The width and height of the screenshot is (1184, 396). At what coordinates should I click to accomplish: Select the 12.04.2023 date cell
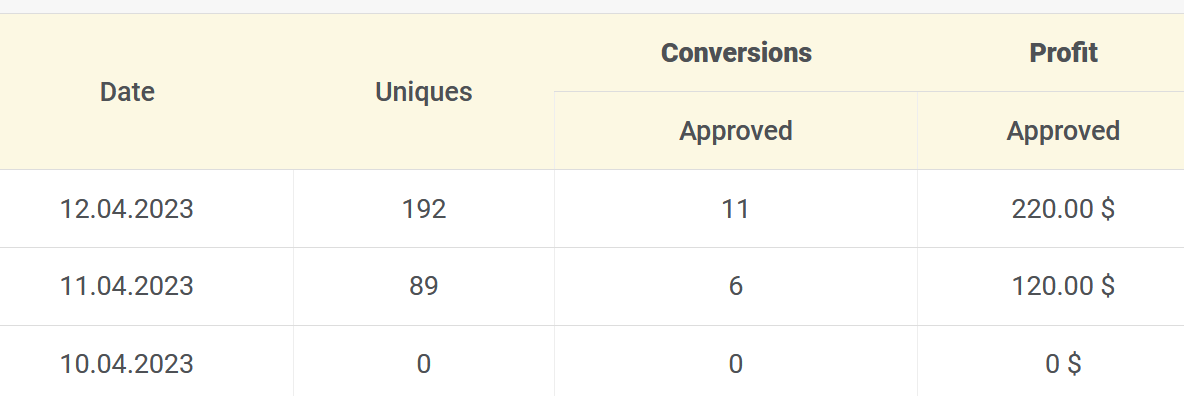[x=127, y=209]
